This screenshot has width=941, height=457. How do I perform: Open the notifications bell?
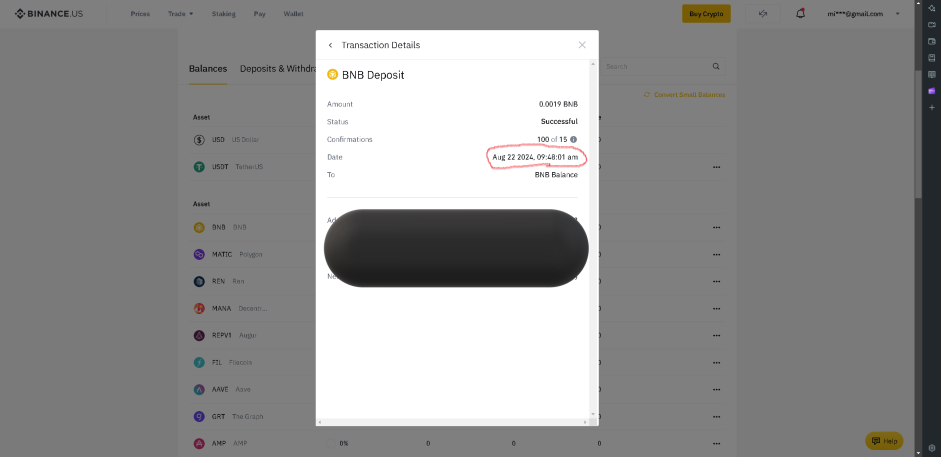(x=800, y=14)
